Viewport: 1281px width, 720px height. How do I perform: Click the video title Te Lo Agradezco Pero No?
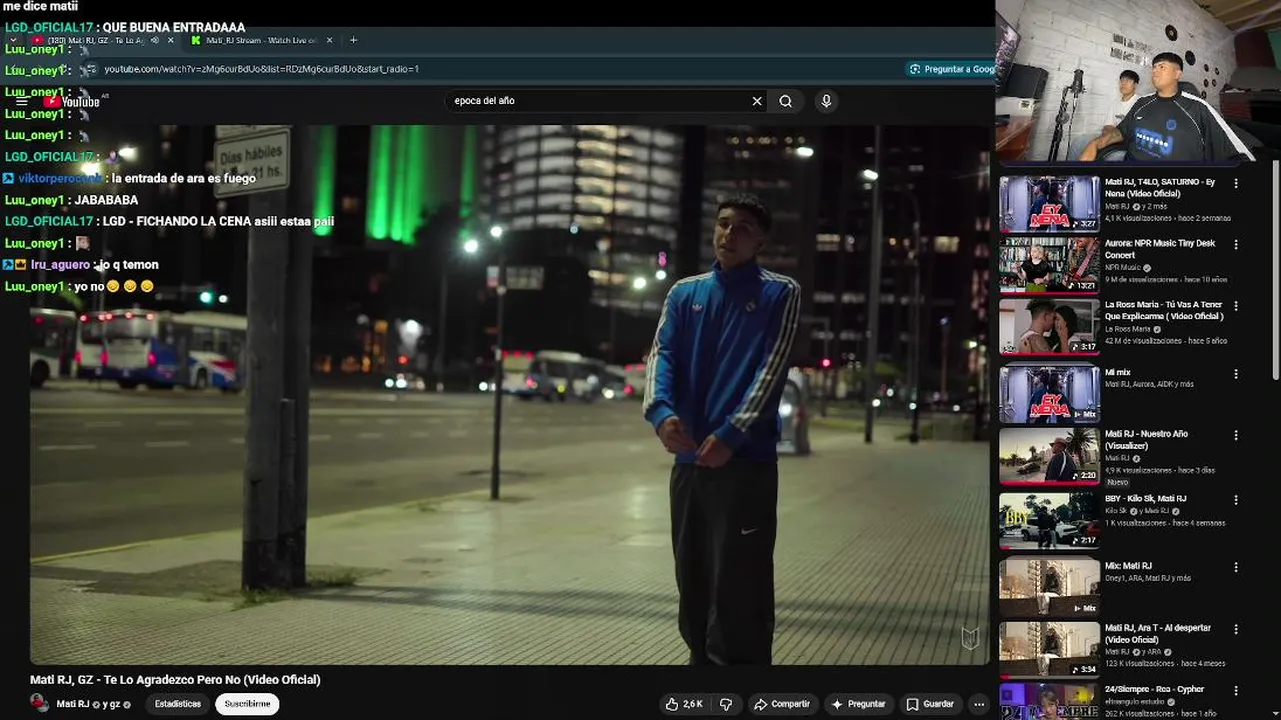click(x=175, y=680)
